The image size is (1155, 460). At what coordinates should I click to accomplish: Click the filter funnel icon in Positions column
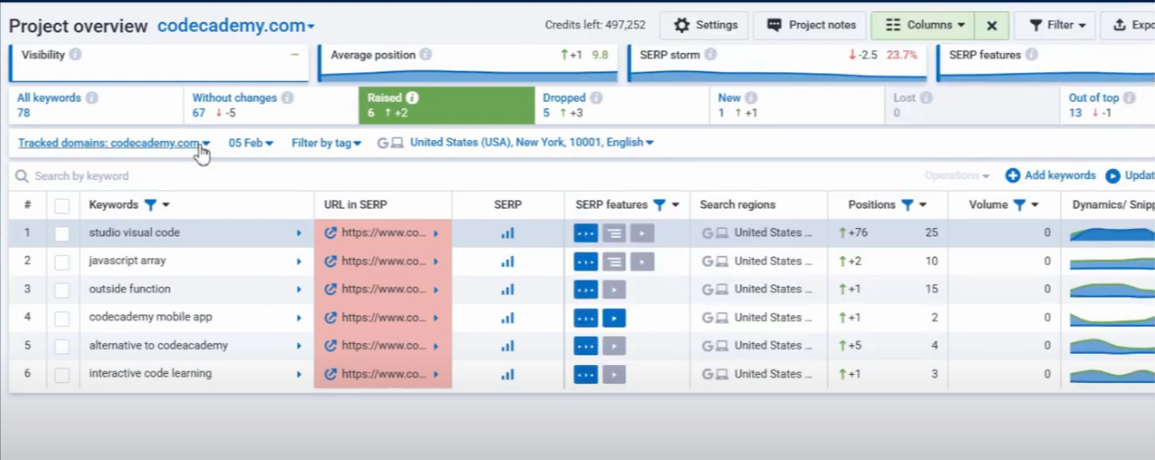coord(908,205)
